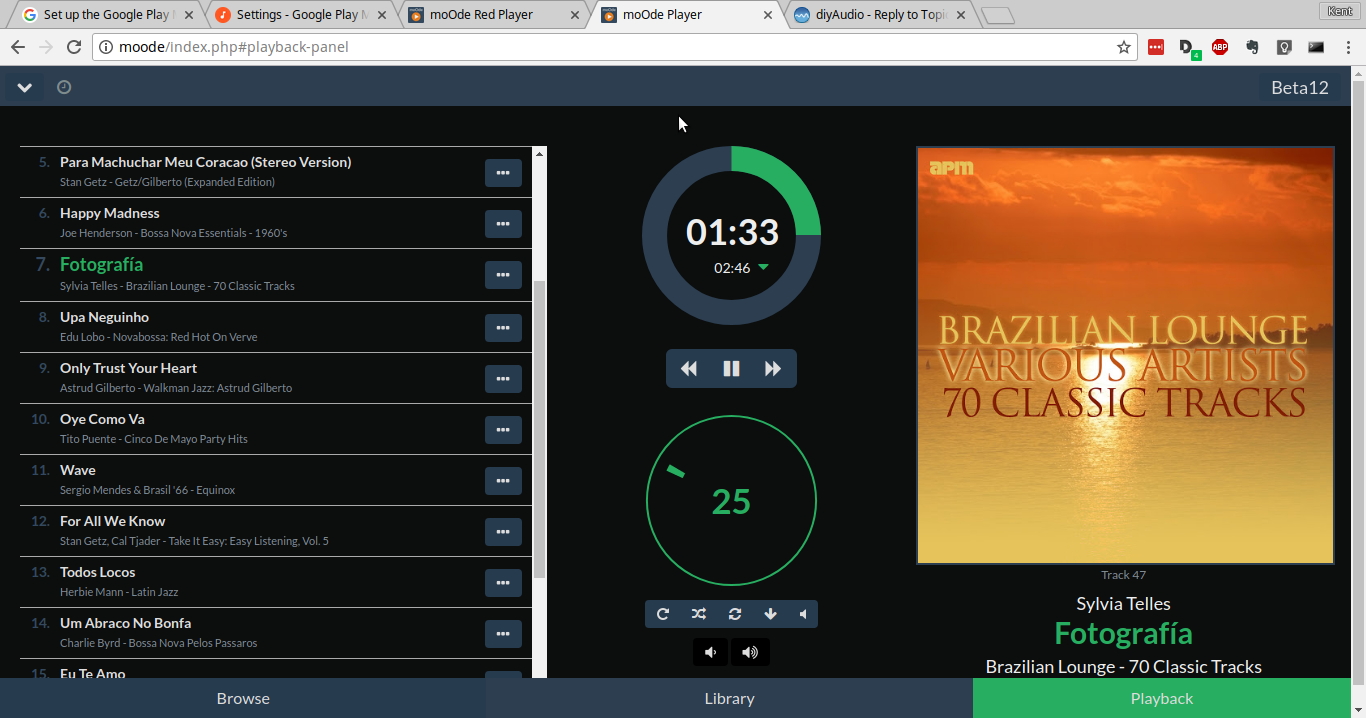Toggle time display via green triangle by 02:46
The height and width of the screenshot is (718, 1366).
tap(763, 267)
